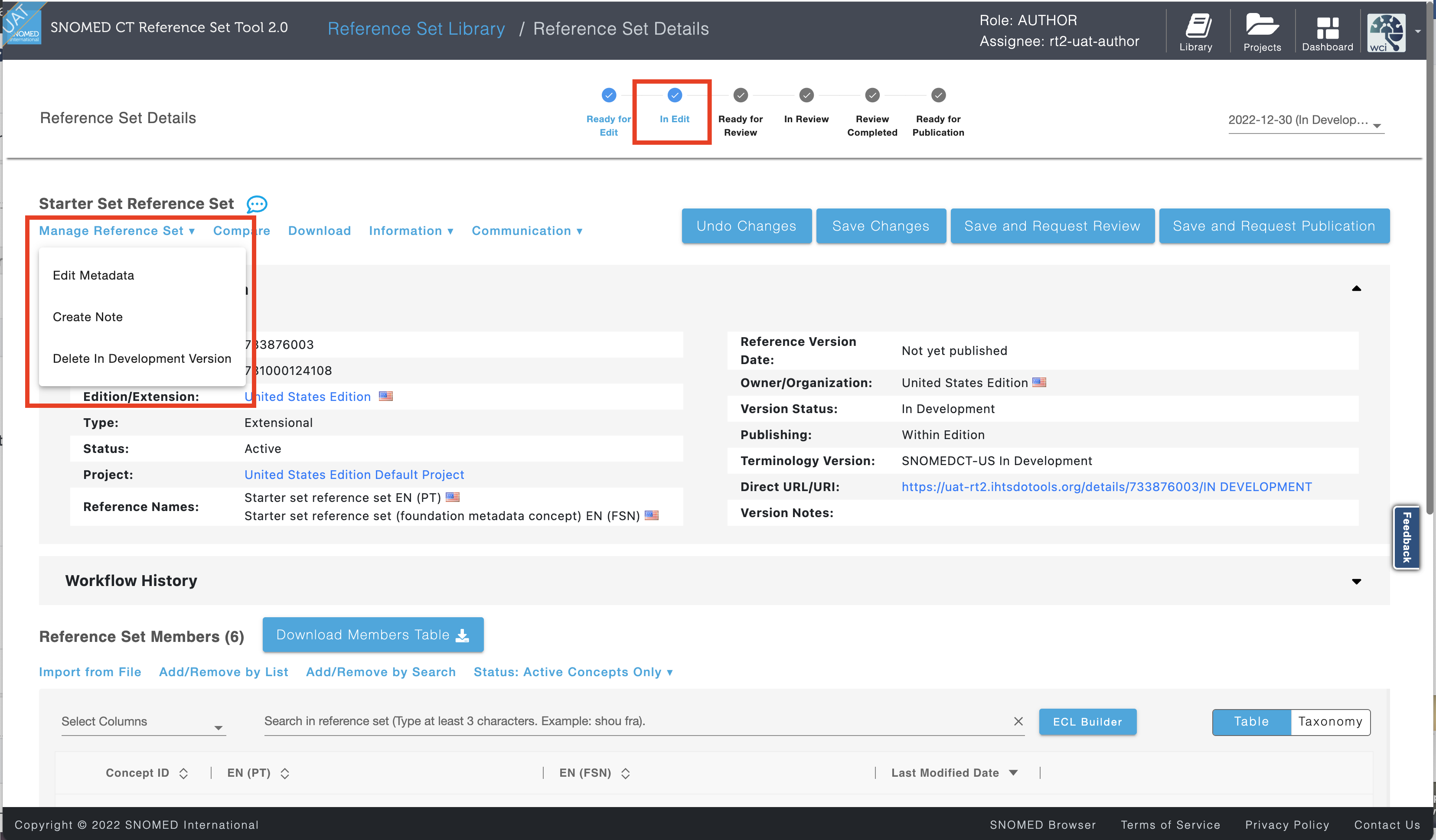Viewport: 1436px width, 840px height.
Task: Sort by EN (FSN) column arrows
Action: point(625,773)
